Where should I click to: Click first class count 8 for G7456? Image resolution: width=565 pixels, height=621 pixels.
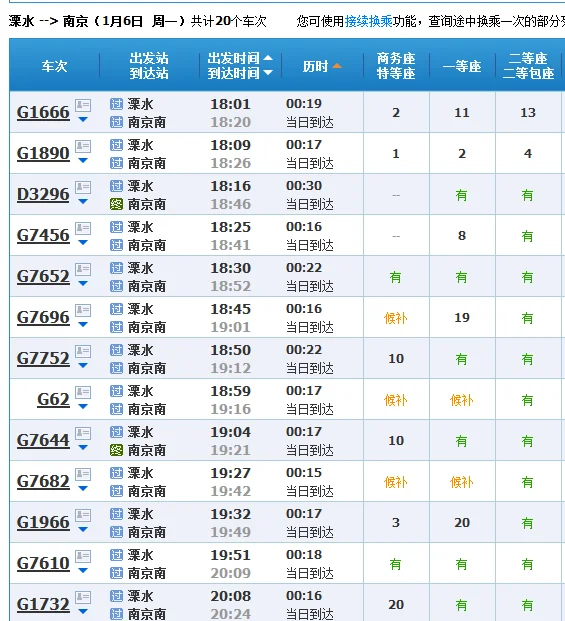(x=462, y=236)
